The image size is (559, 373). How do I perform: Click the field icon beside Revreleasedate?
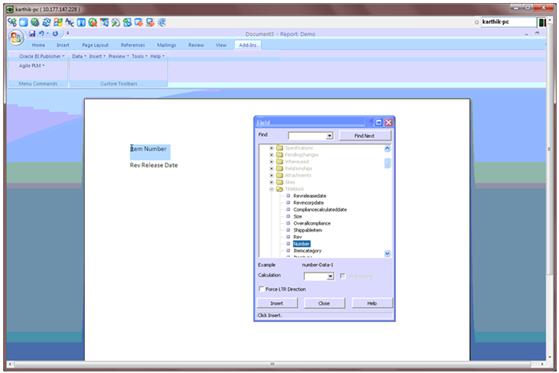(288, 196)
